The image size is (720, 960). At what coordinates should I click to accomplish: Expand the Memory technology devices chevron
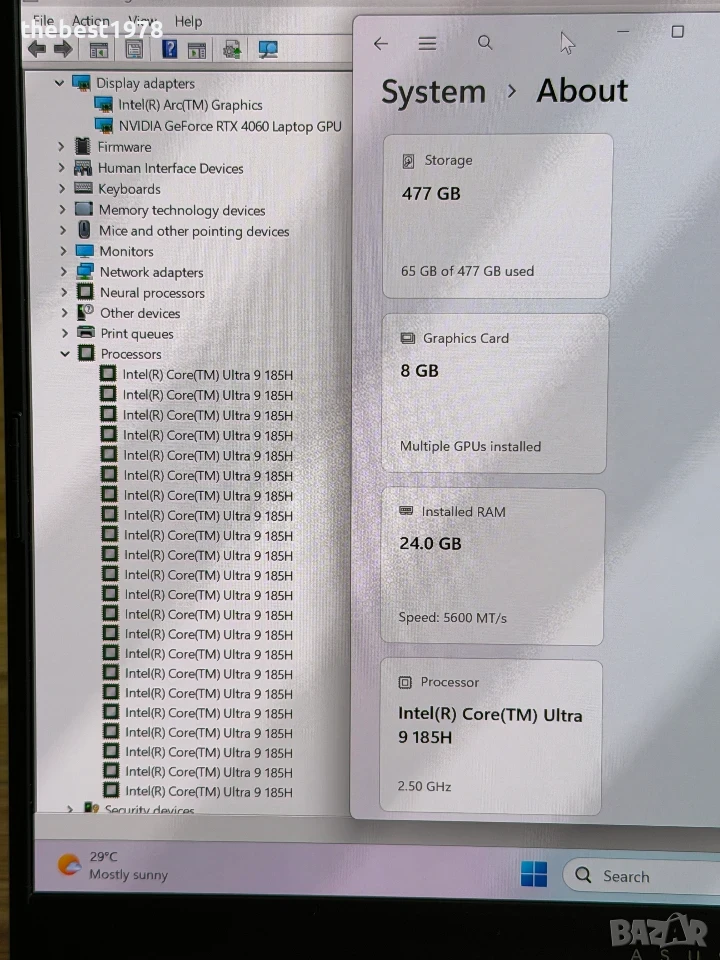62,209
